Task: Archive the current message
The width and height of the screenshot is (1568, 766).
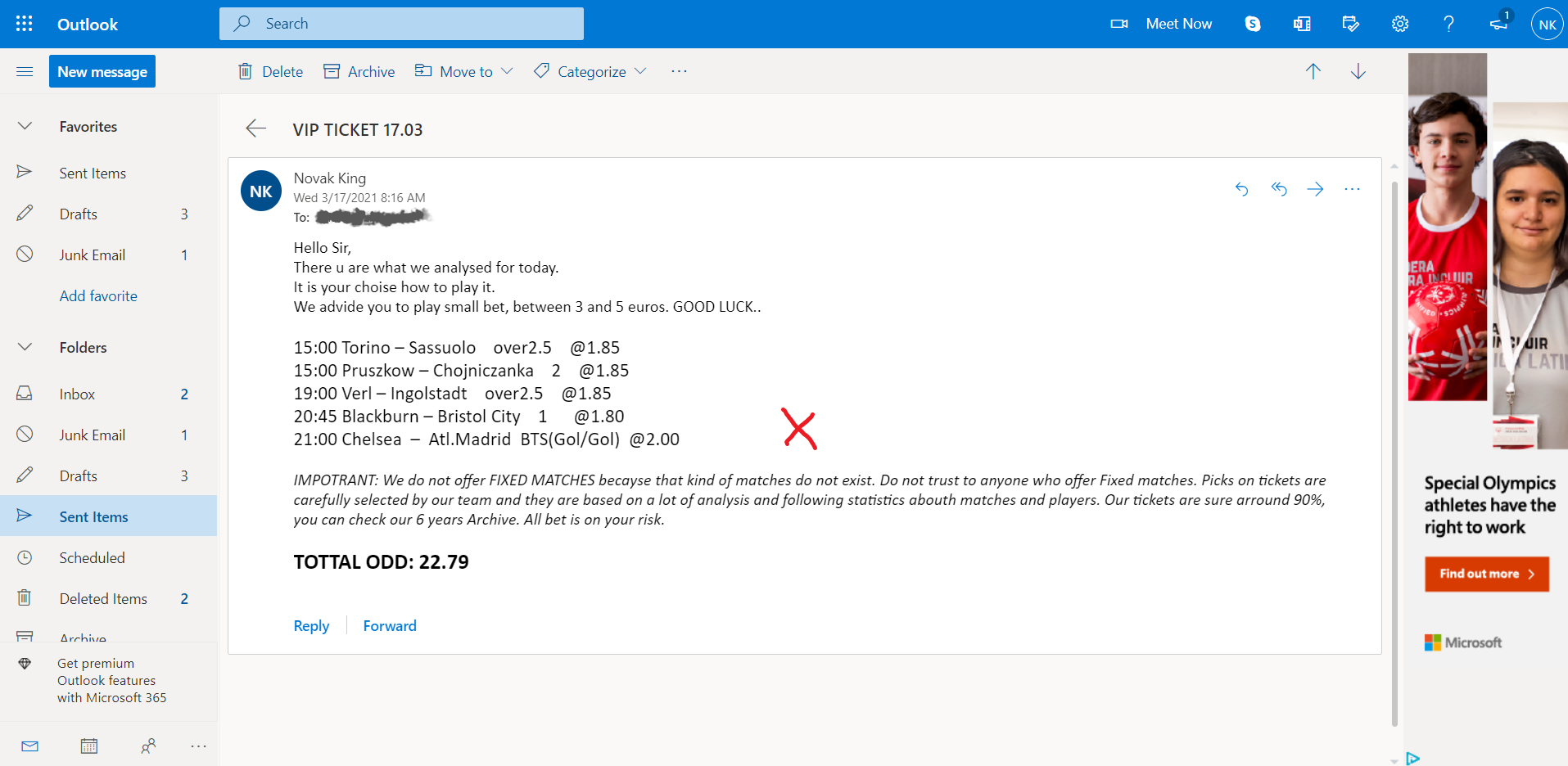Action: (x=359, y=71)
